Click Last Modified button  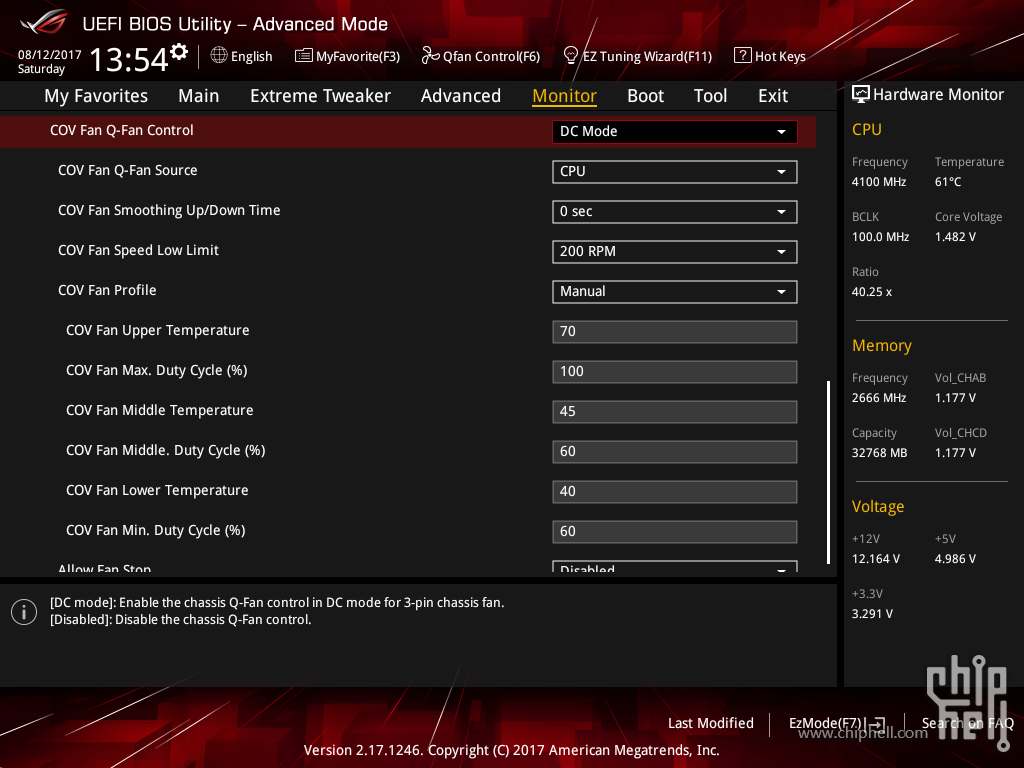point(711,723)
